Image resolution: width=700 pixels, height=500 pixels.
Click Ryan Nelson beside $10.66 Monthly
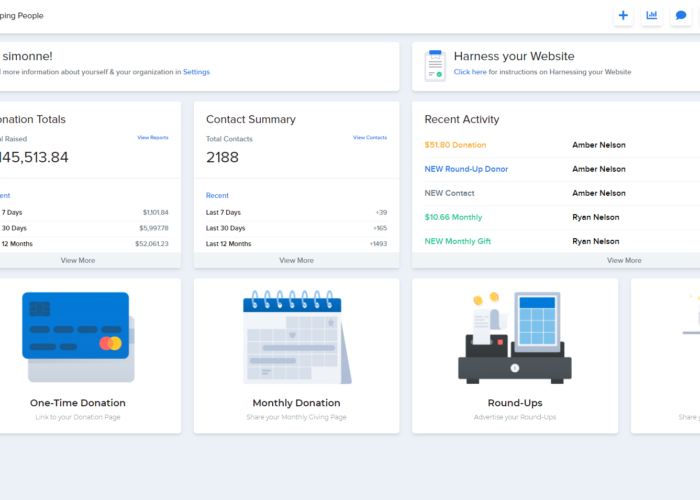tap(596, 217)
